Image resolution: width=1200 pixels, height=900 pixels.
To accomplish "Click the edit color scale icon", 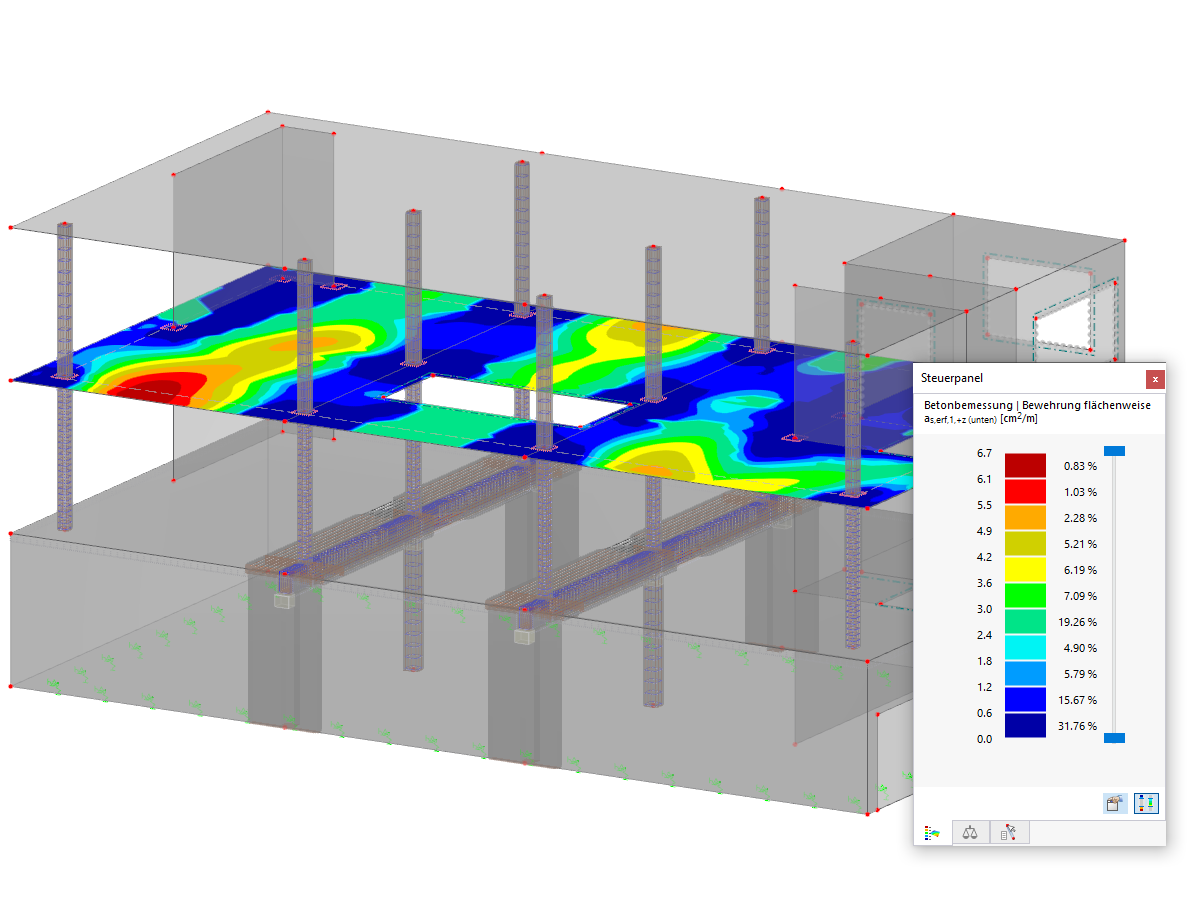I will click(1115, 802).
